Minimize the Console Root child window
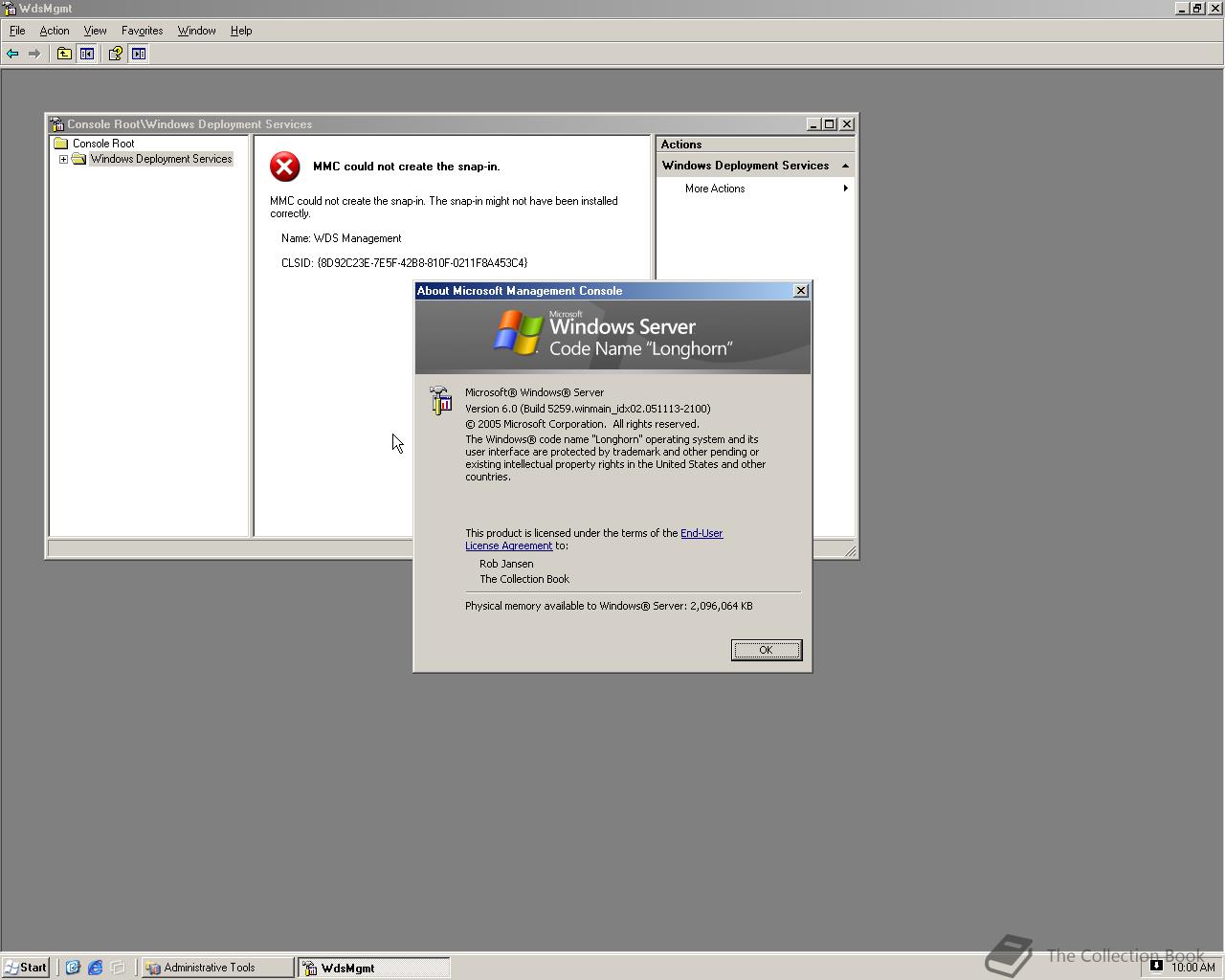 [813, 124]
